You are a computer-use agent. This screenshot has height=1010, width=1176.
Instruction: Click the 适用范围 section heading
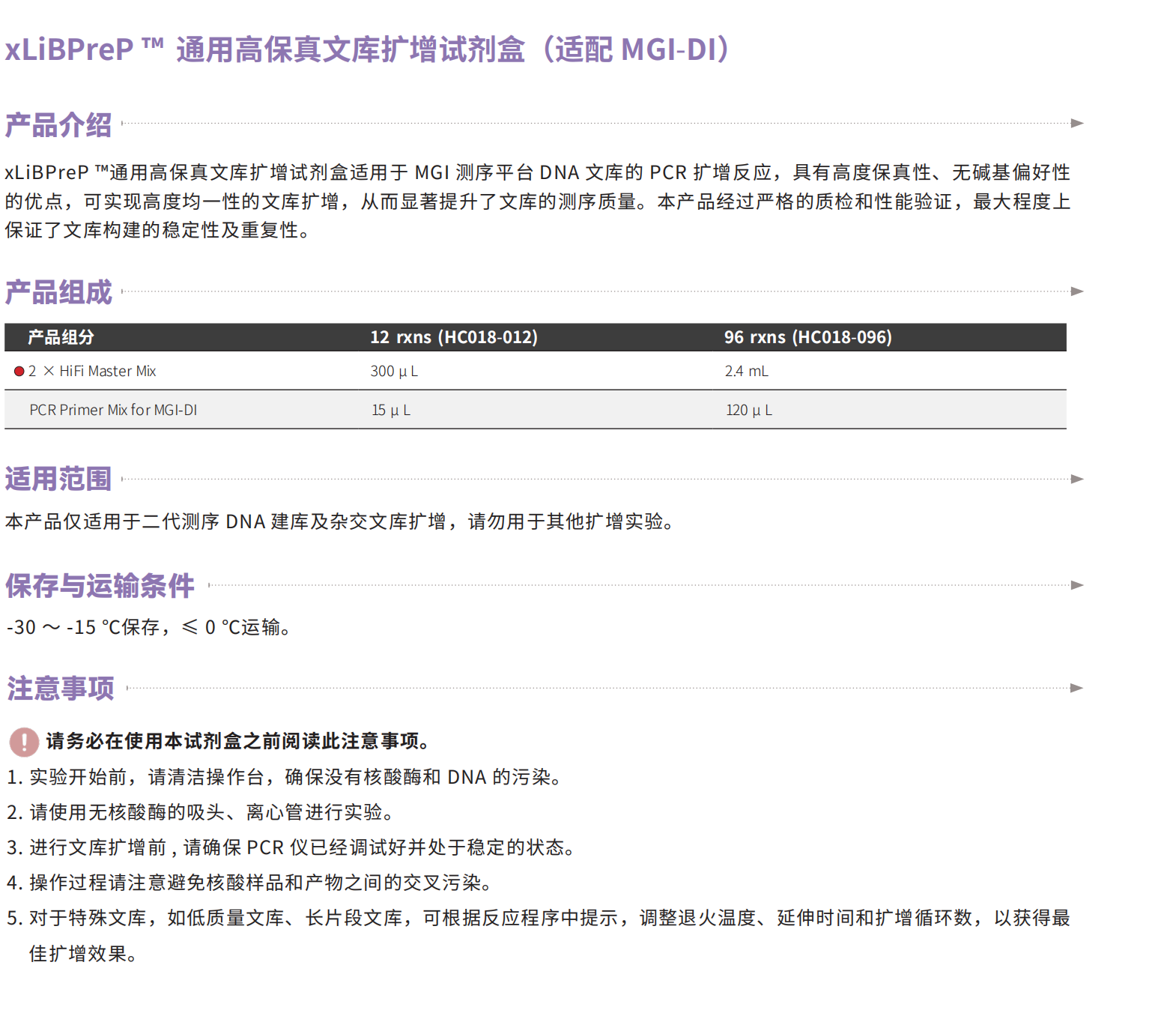(58, 480)
